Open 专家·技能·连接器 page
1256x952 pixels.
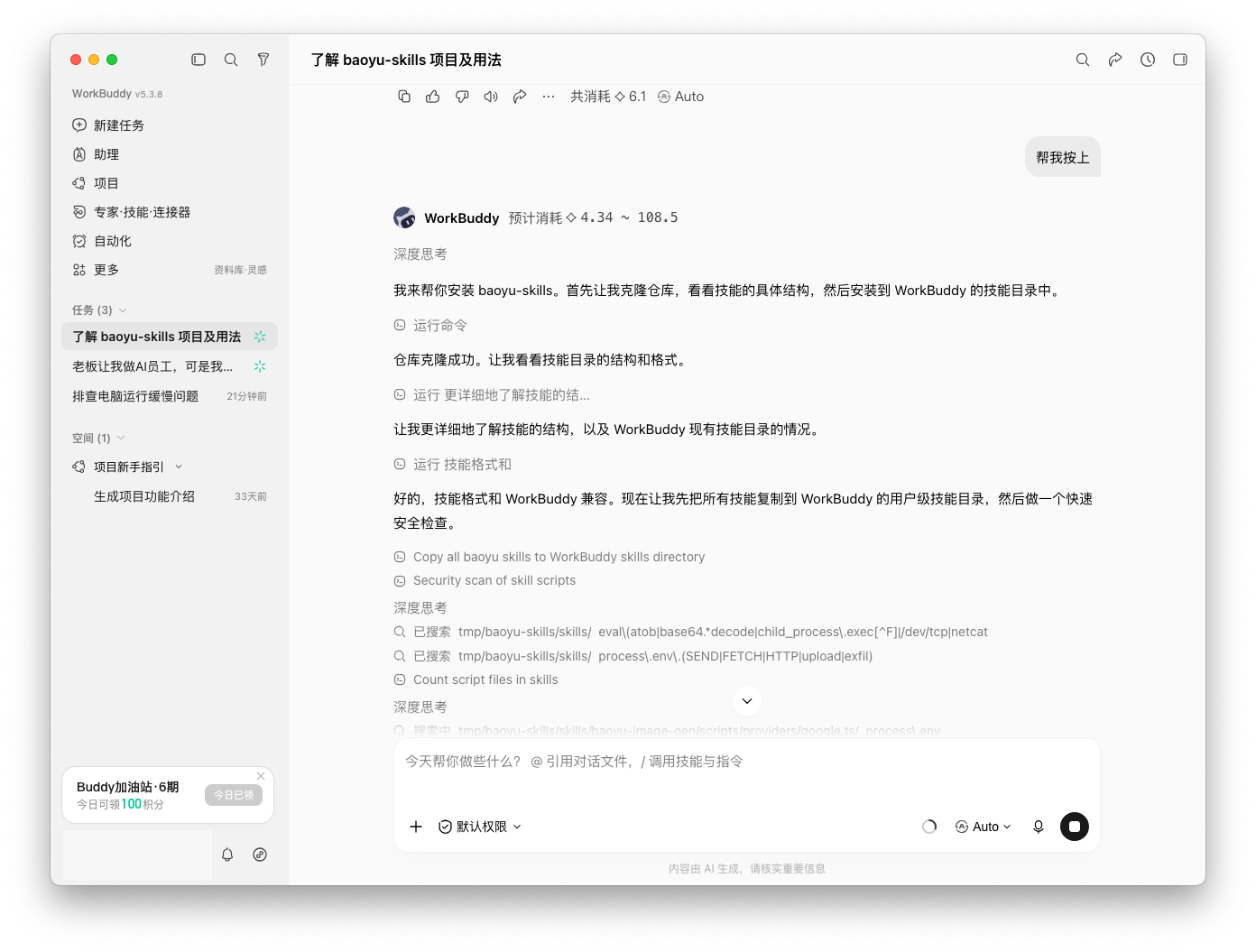[170, 212]
